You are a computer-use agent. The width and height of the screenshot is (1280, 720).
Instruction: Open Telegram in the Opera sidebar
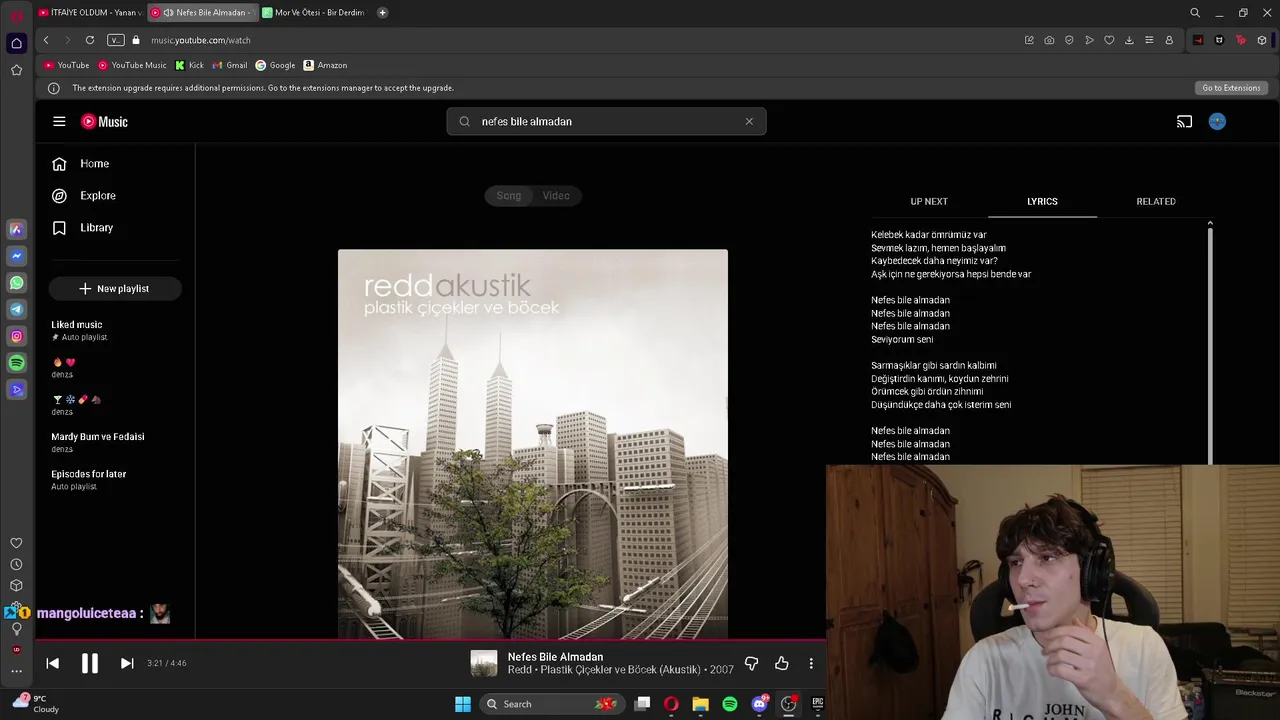click(16, 309)
